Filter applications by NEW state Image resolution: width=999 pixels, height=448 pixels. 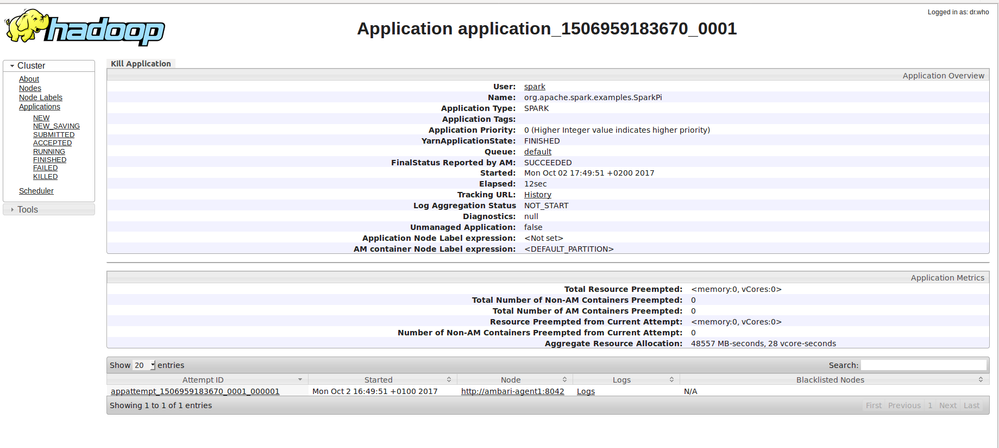tap(41, 118)
